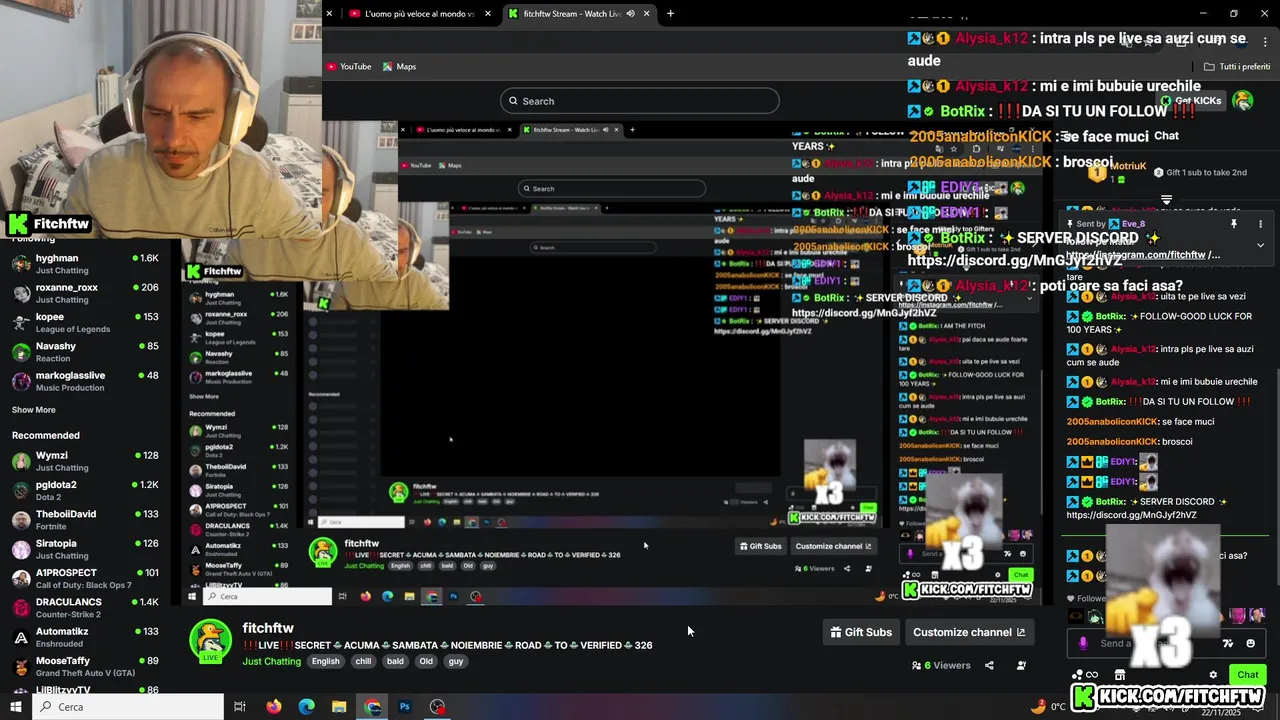The width and height of the screenshot is (1280, 720).
Task: Open the shop icon below chat input
Action: coord(1120,675)
